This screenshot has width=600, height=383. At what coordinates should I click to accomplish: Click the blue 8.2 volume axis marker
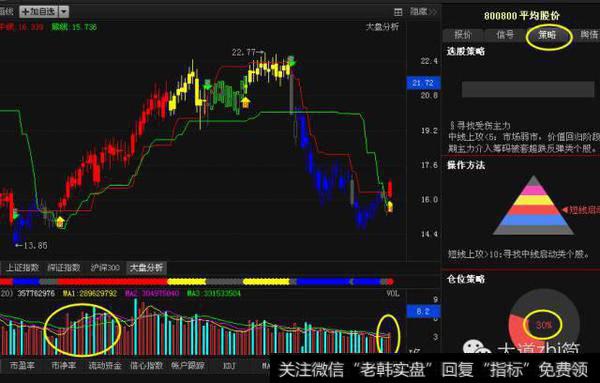tap(423, 311)
